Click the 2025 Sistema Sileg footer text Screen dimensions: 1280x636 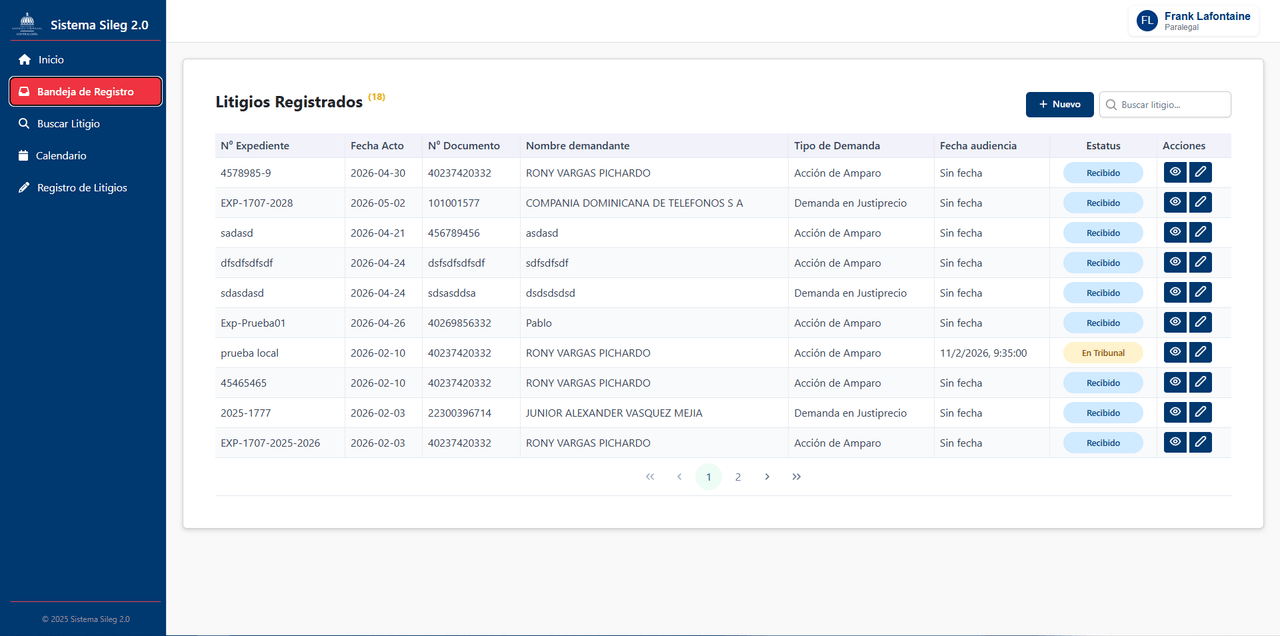point(86,619)
